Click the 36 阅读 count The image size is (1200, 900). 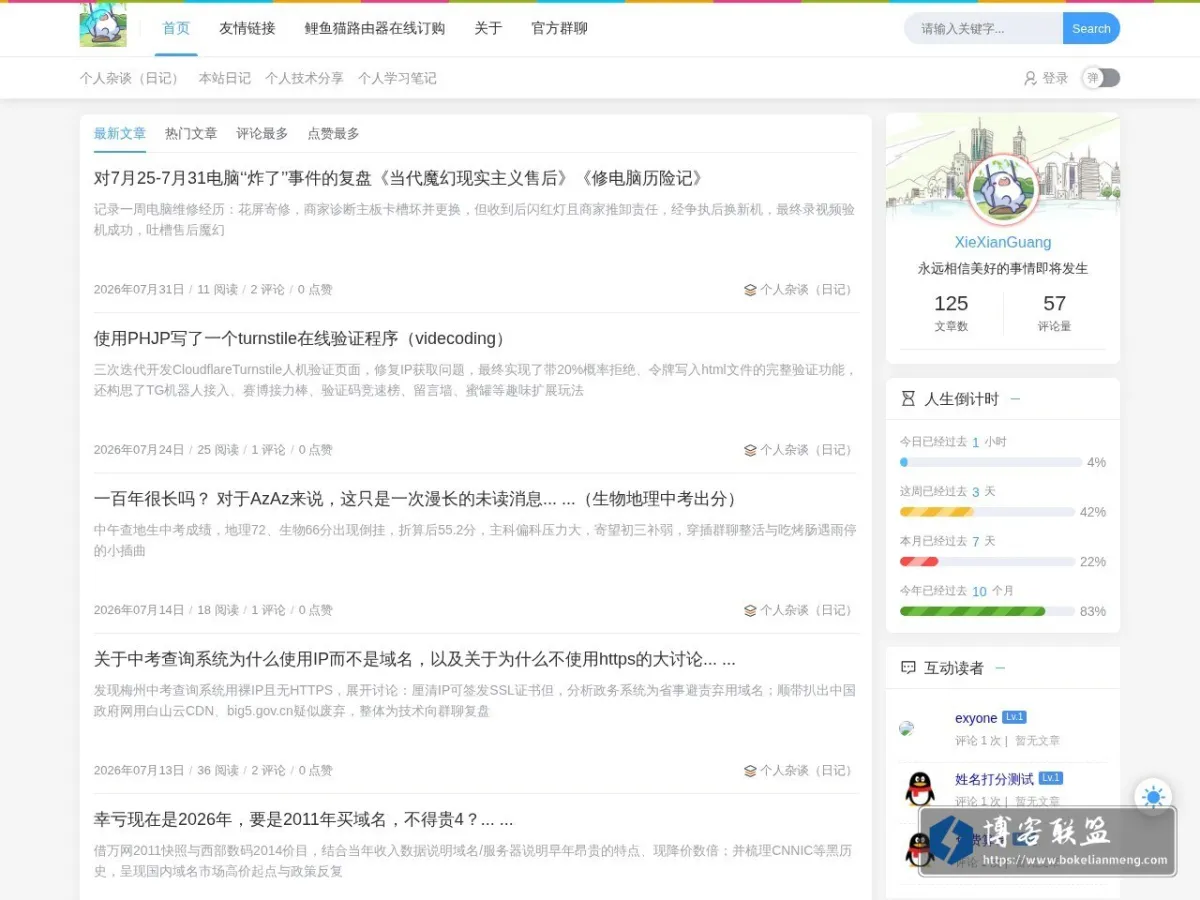point(218,770)
